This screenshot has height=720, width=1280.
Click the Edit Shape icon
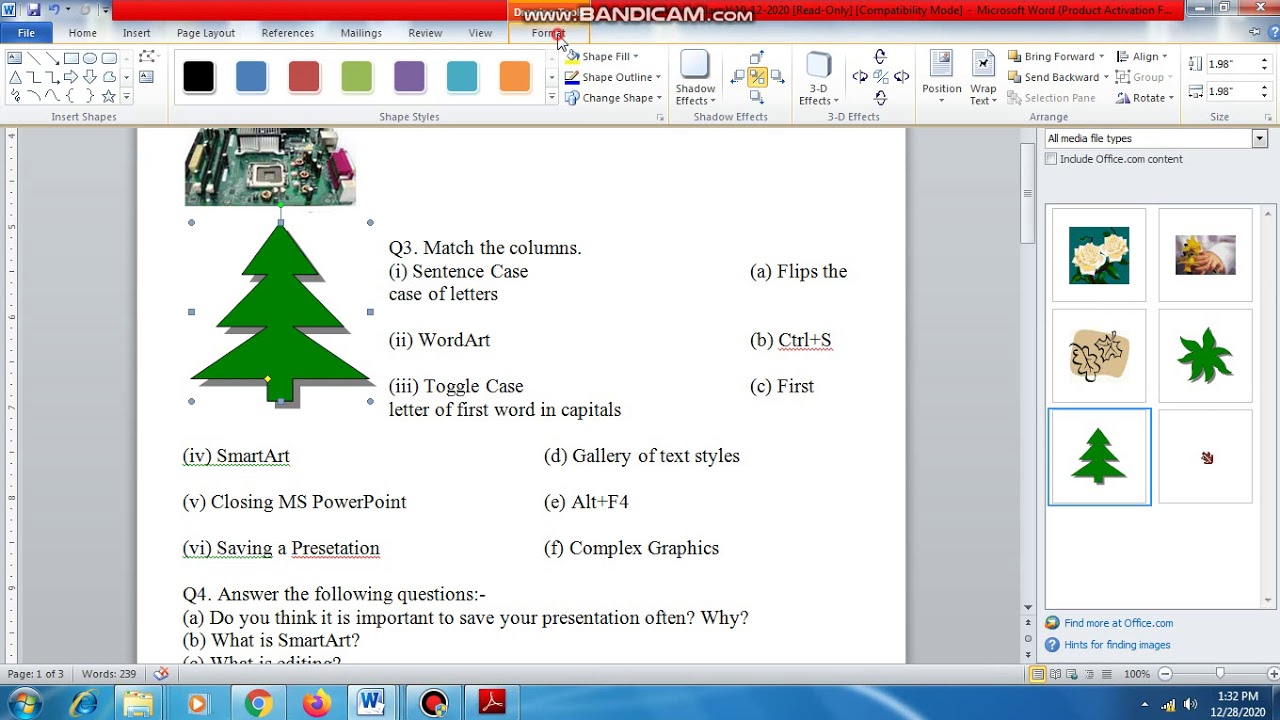click(147, 56)
